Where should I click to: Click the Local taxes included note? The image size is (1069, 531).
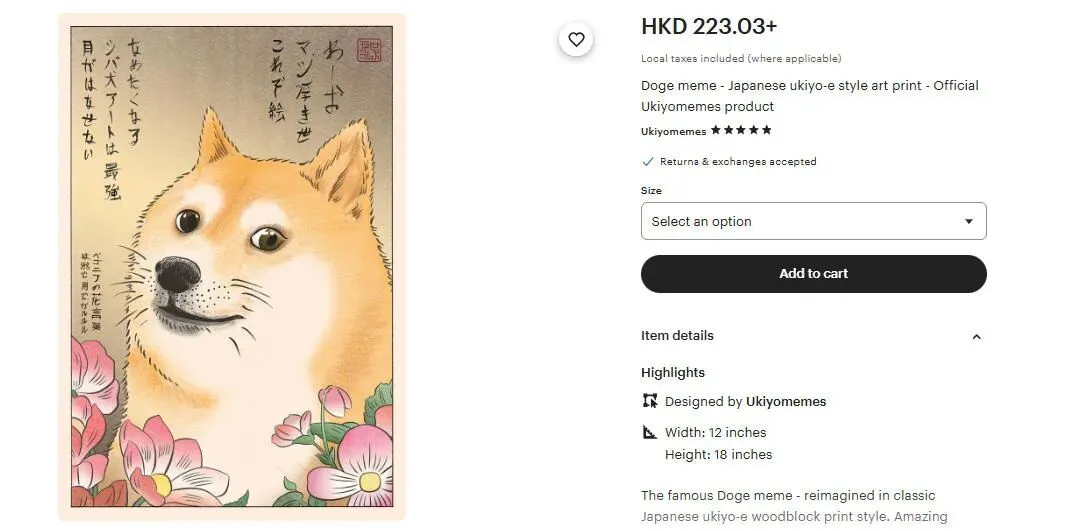741,59
